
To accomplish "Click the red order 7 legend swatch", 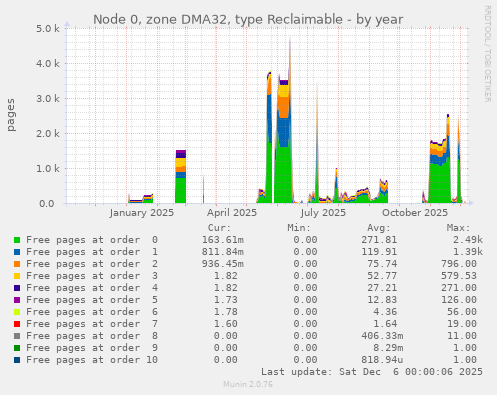I will point(17,324).
